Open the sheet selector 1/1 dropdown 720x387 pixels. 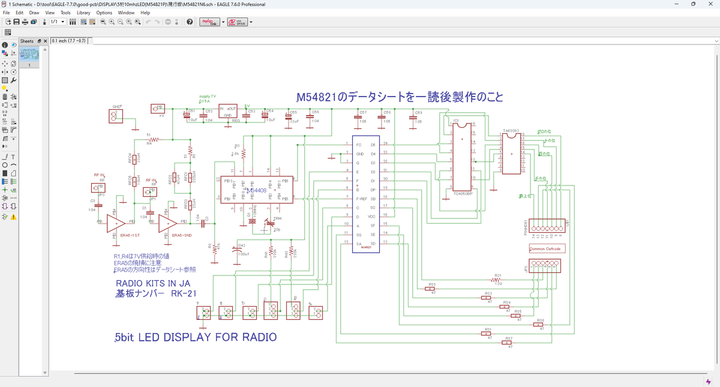[57, 22]
